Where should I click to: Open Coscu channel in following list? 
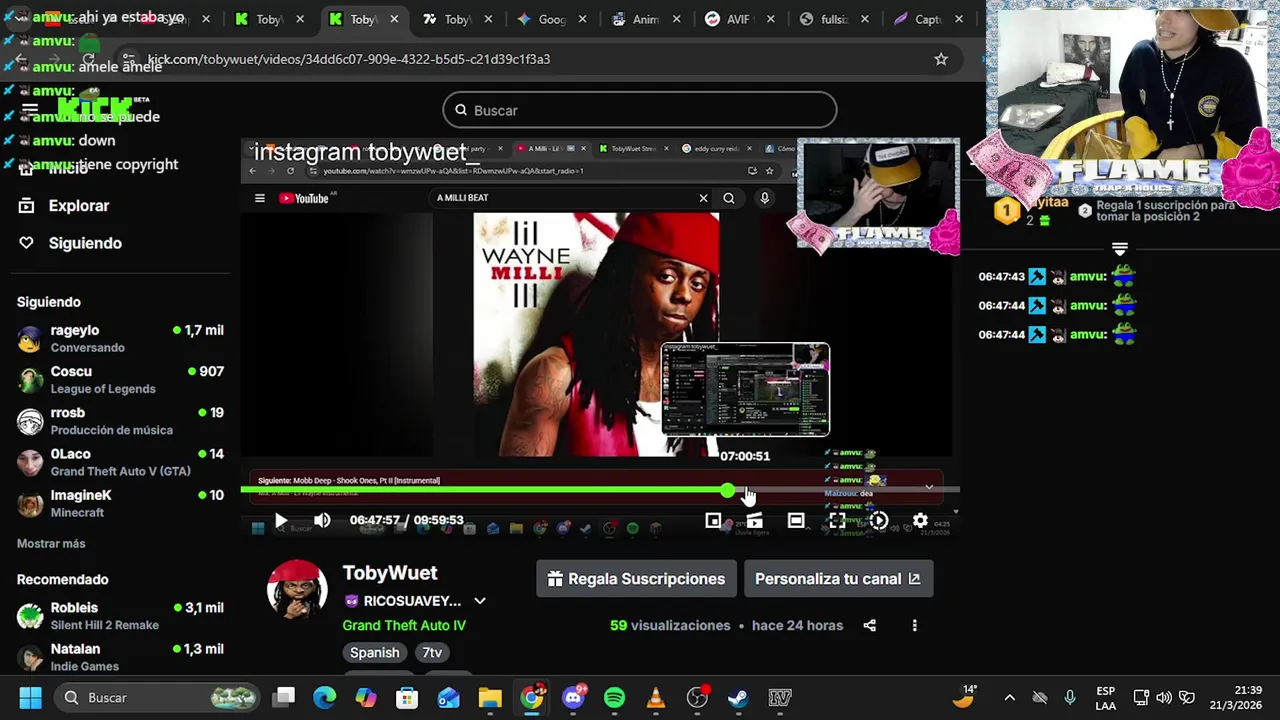click(x=120, y=379)
